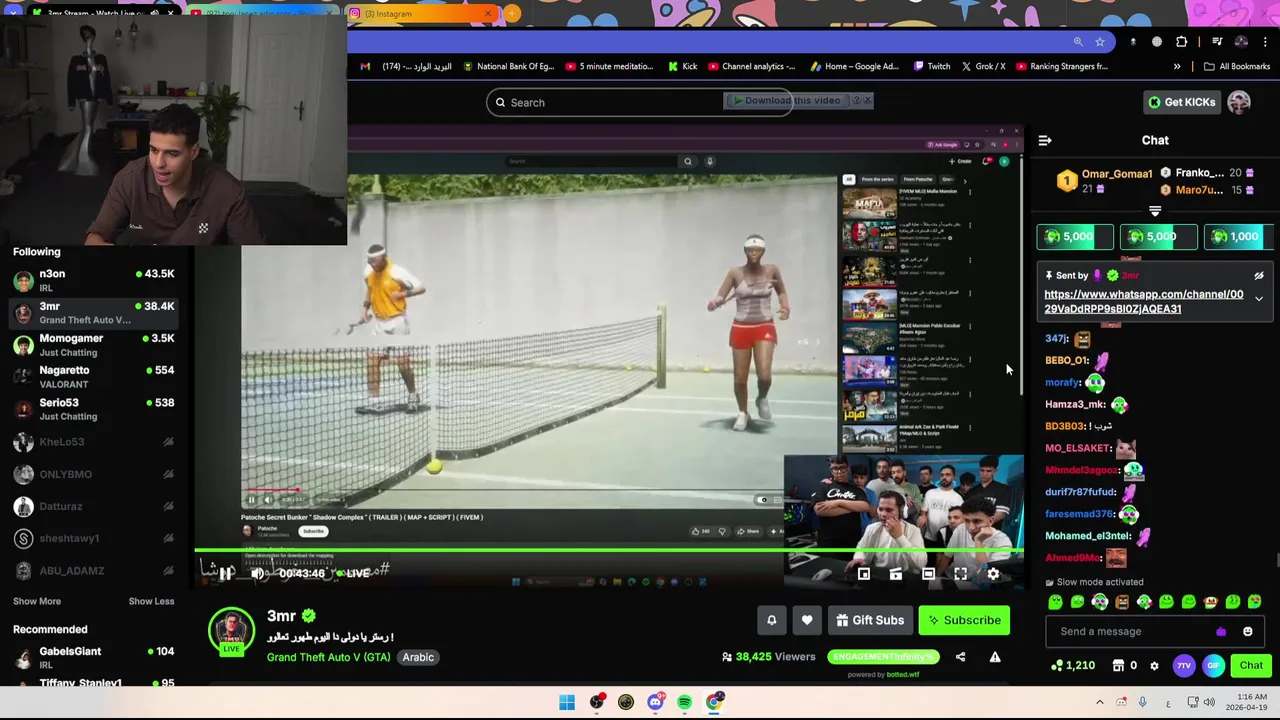Open Twitch bookmark in bookmarks bar

click(x=932, y=67)
